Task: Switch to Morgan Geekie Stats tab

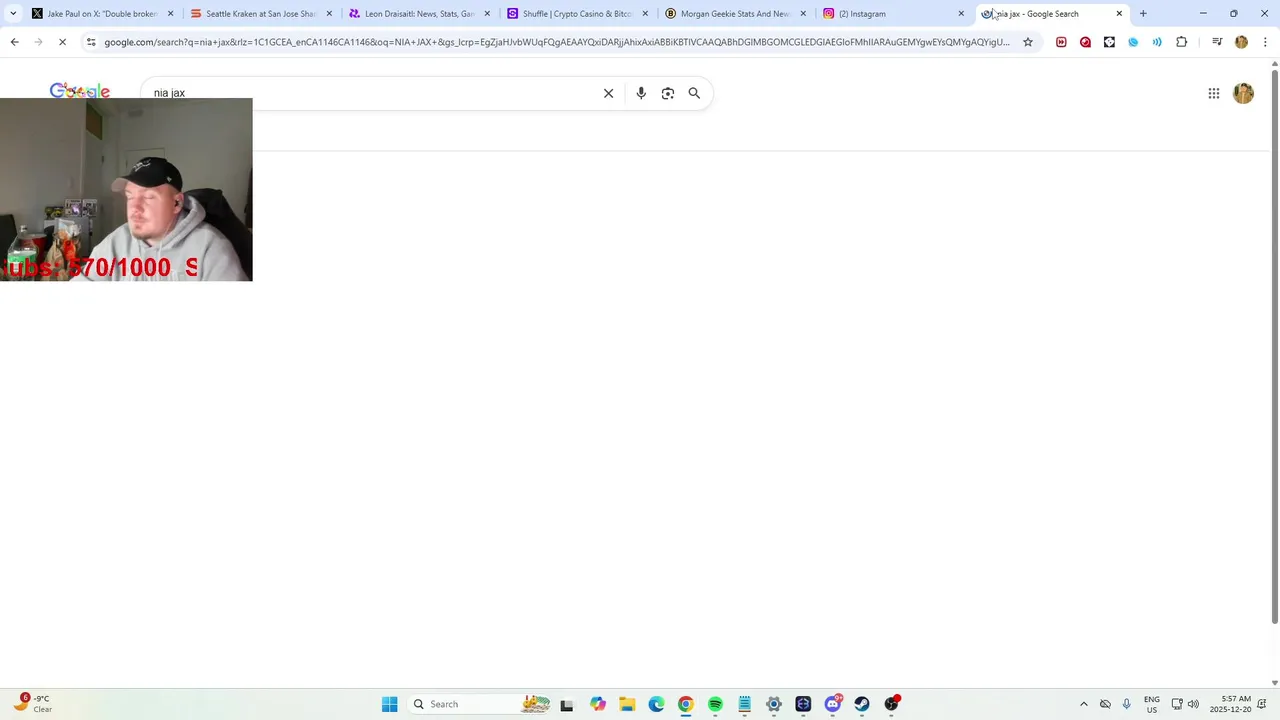Action: (x=735, y=14)
